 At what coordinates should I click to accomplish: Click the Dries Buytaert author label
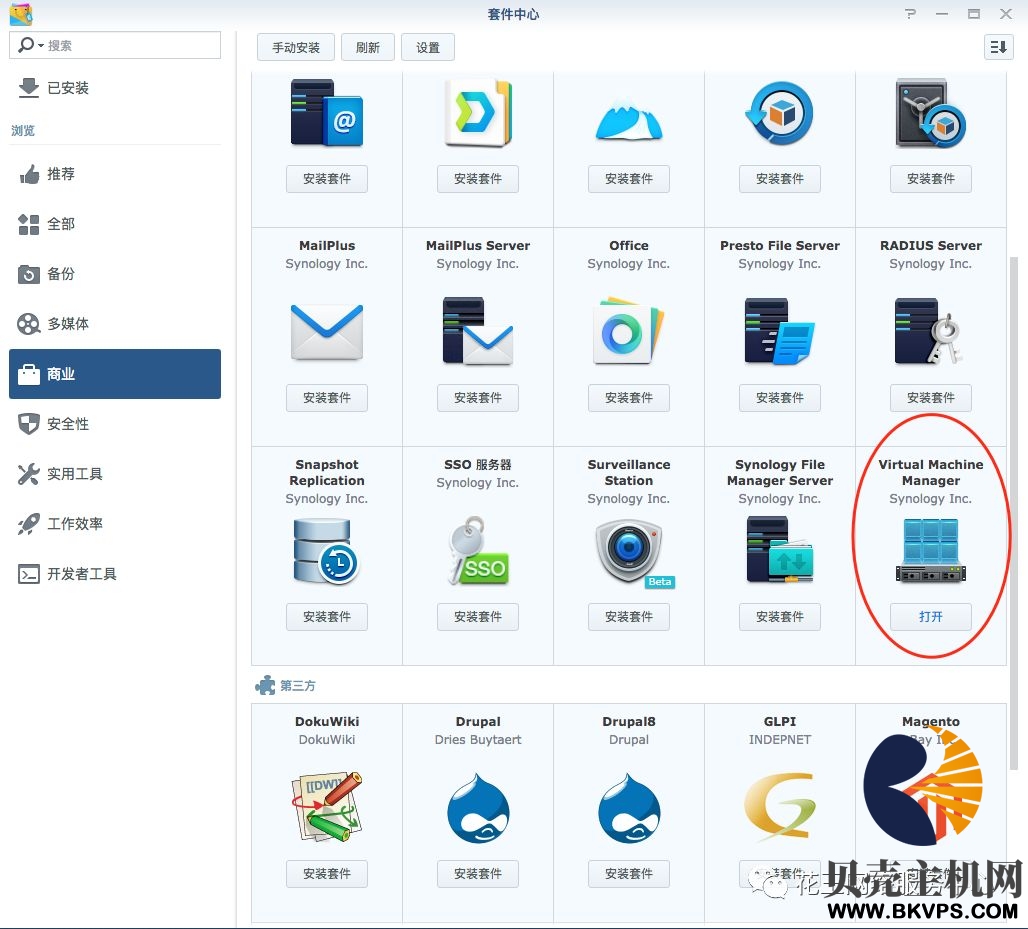point(478,740)
